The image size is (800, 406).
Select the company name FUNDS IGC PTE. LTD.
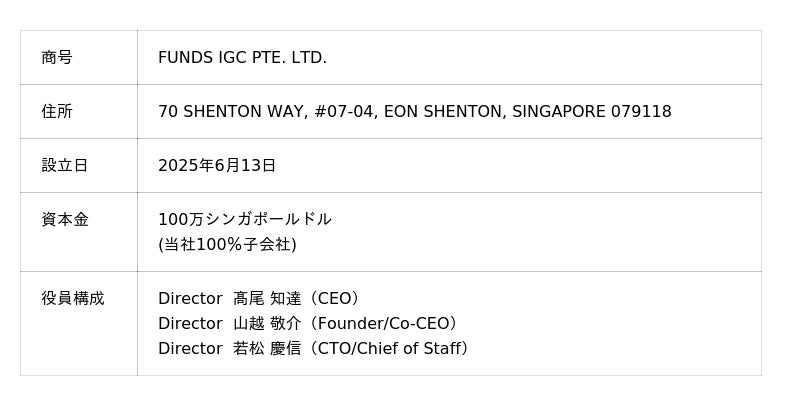[242, 58]
